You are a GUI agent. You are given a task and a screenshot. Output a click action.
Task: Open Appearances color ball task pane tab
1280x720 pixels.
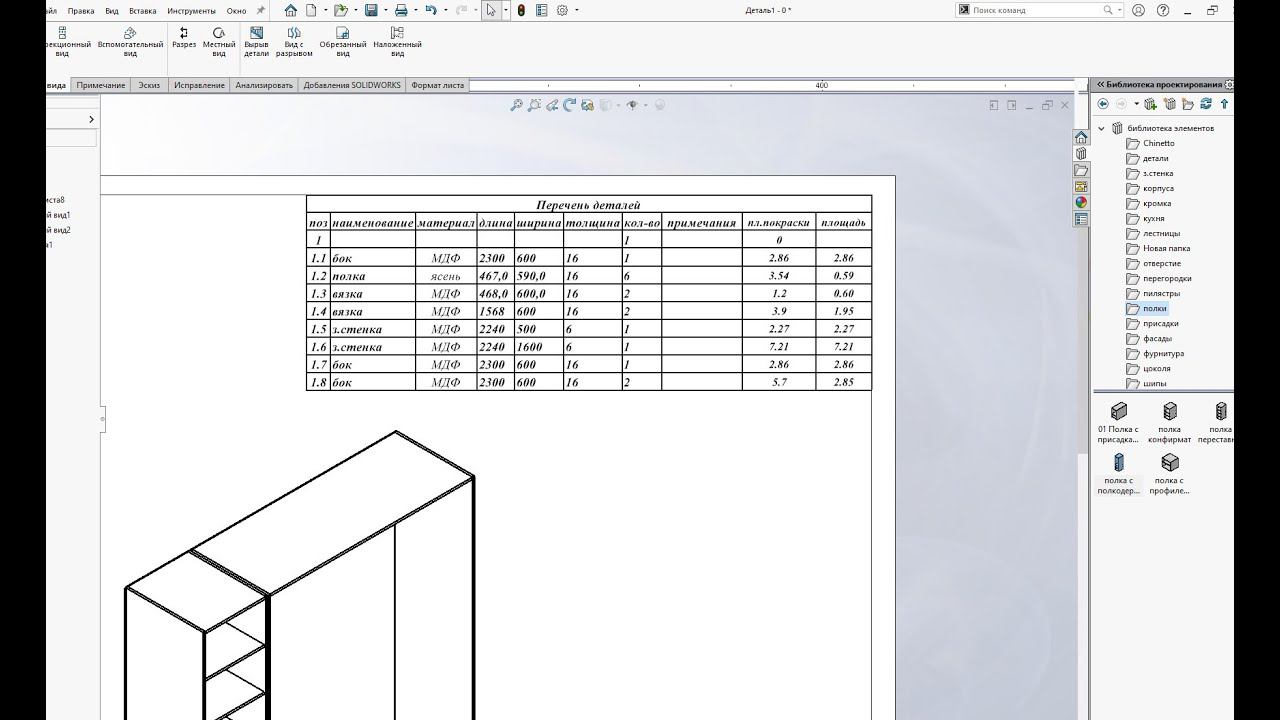point(1081,202)
